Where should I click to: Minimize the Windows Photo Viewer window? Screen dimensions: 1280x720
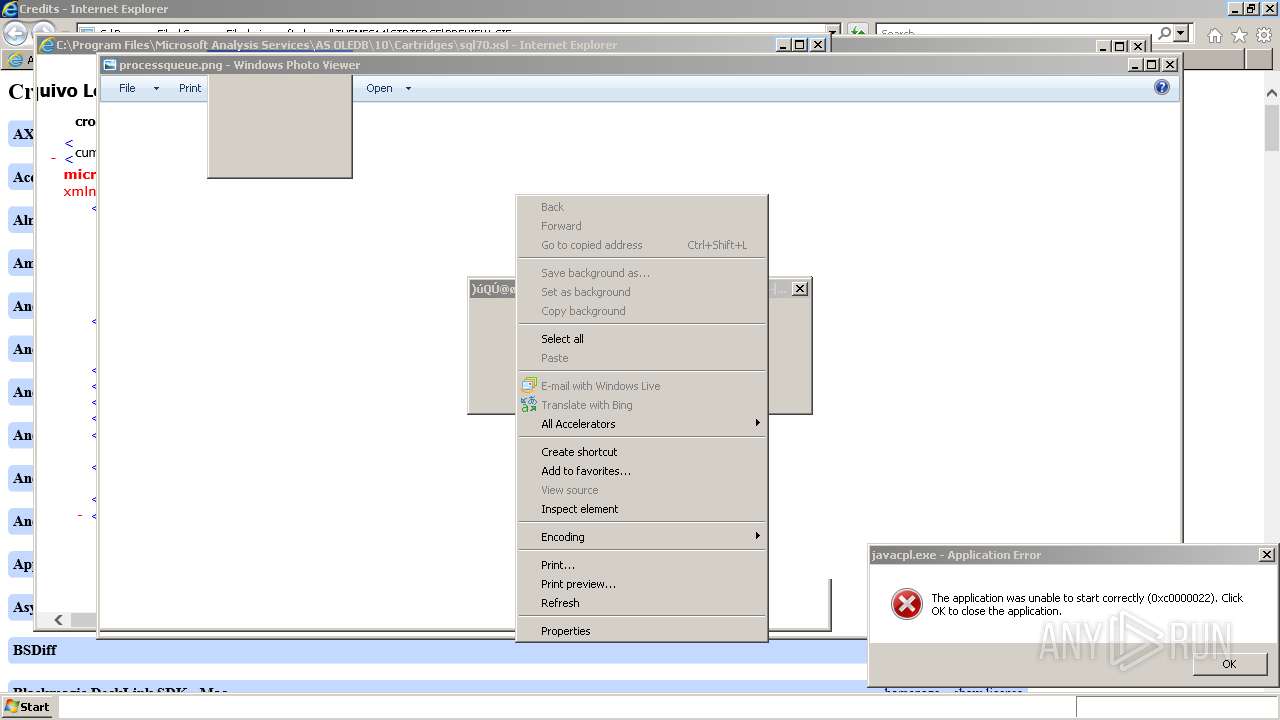[x=1135, y=65]
